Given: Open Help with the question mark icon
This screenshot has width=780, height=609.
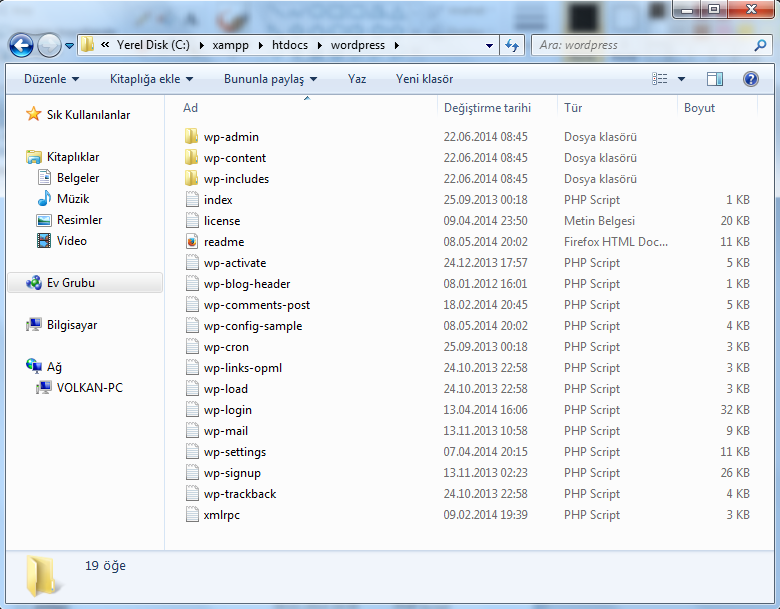Looking at the screenshot, I should pyautogui.click(x=751, y=79).
